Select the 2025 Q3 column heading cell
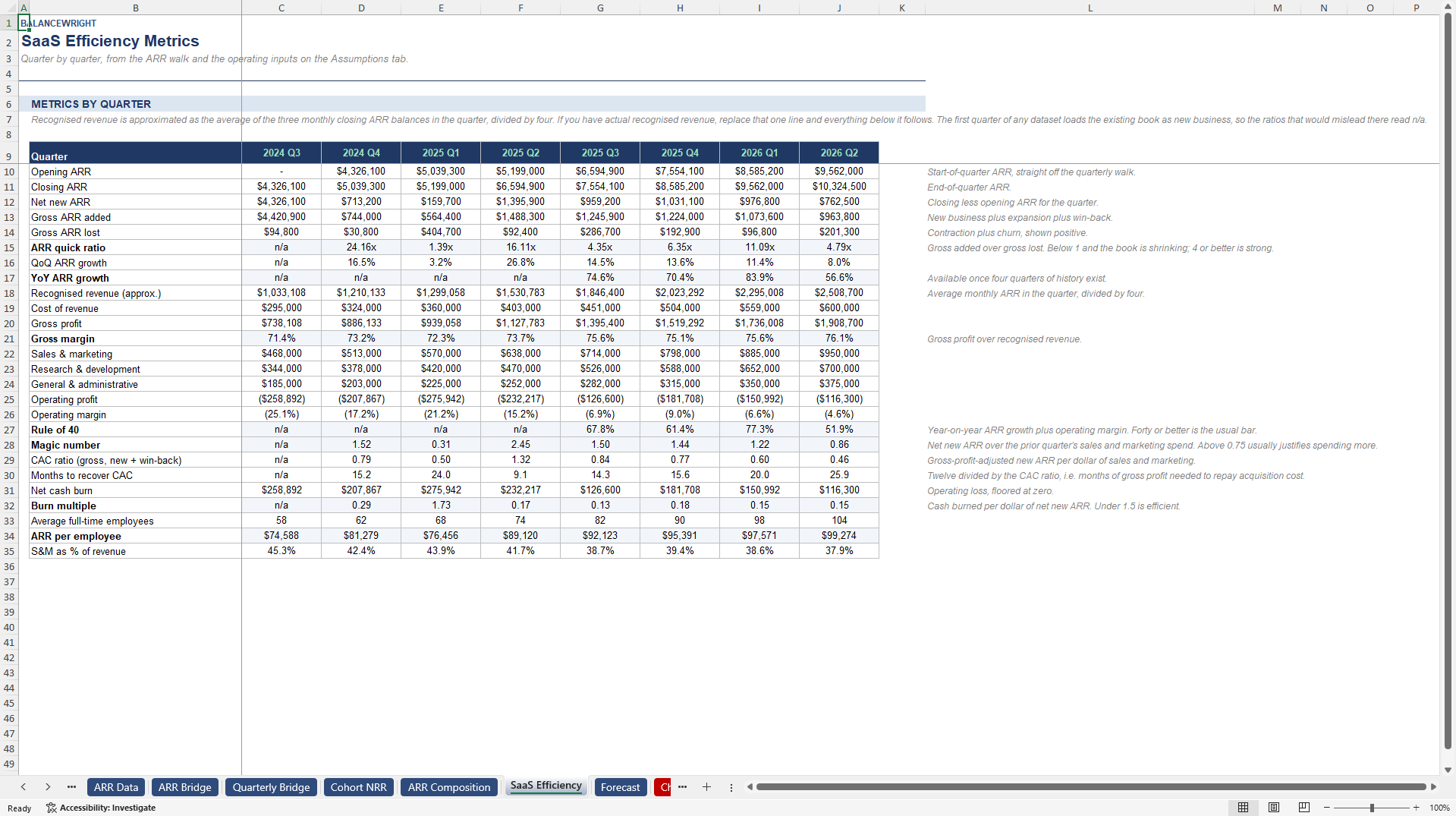This screenshot has width=1456, height=816. pyautogui.click(x=600, y=153)
